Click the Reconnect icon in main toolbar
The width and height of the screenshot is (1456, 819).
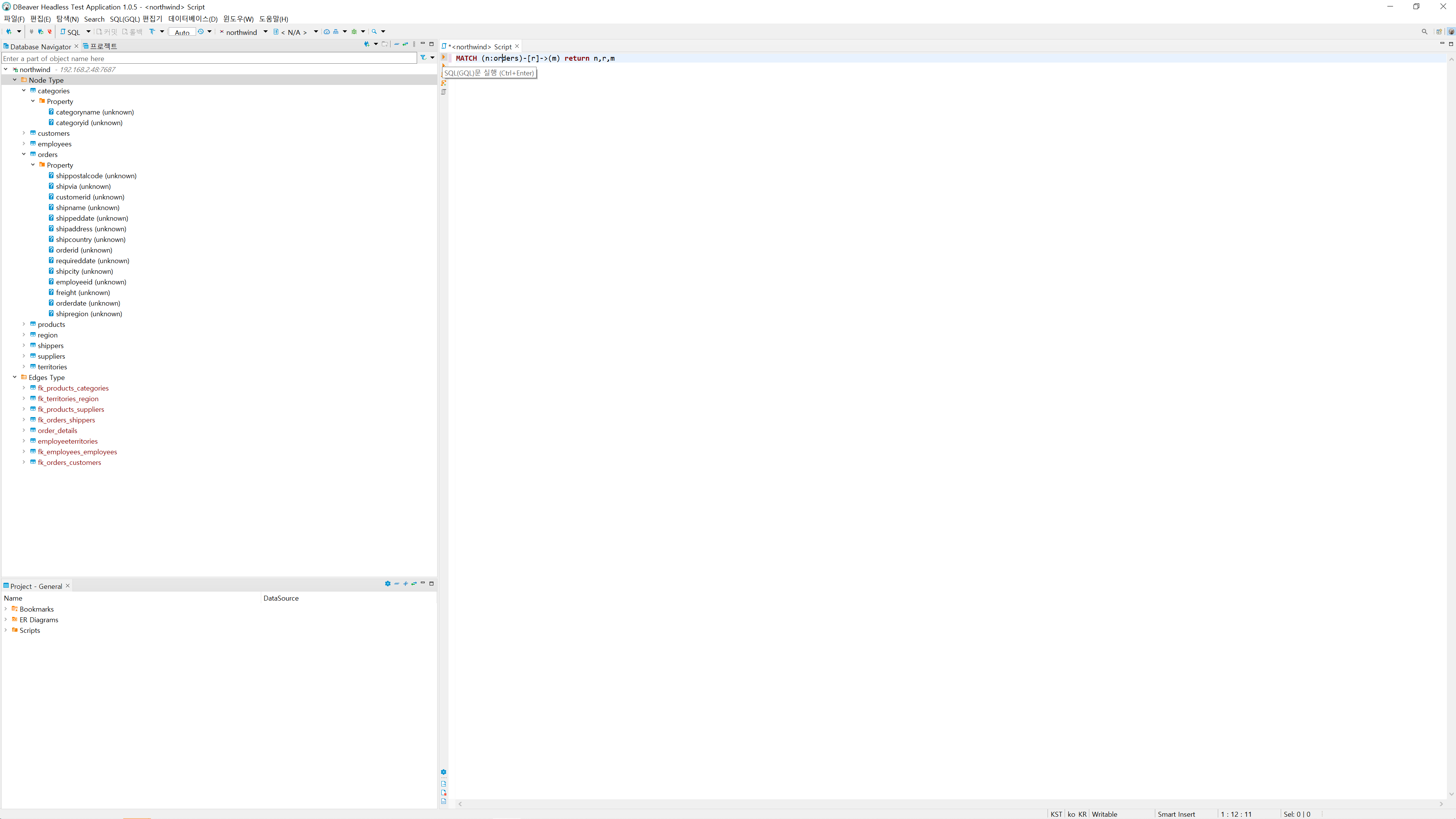click(40, 31)
